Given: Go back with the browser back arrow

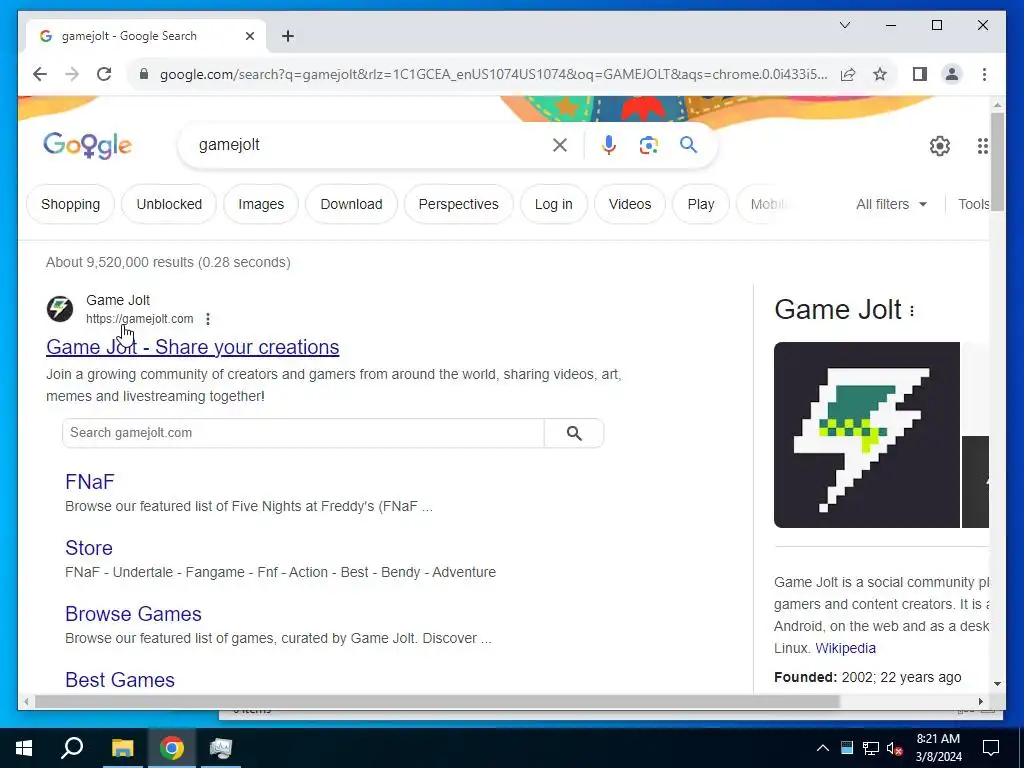Looking at the screenshot, I should [40, 74].
